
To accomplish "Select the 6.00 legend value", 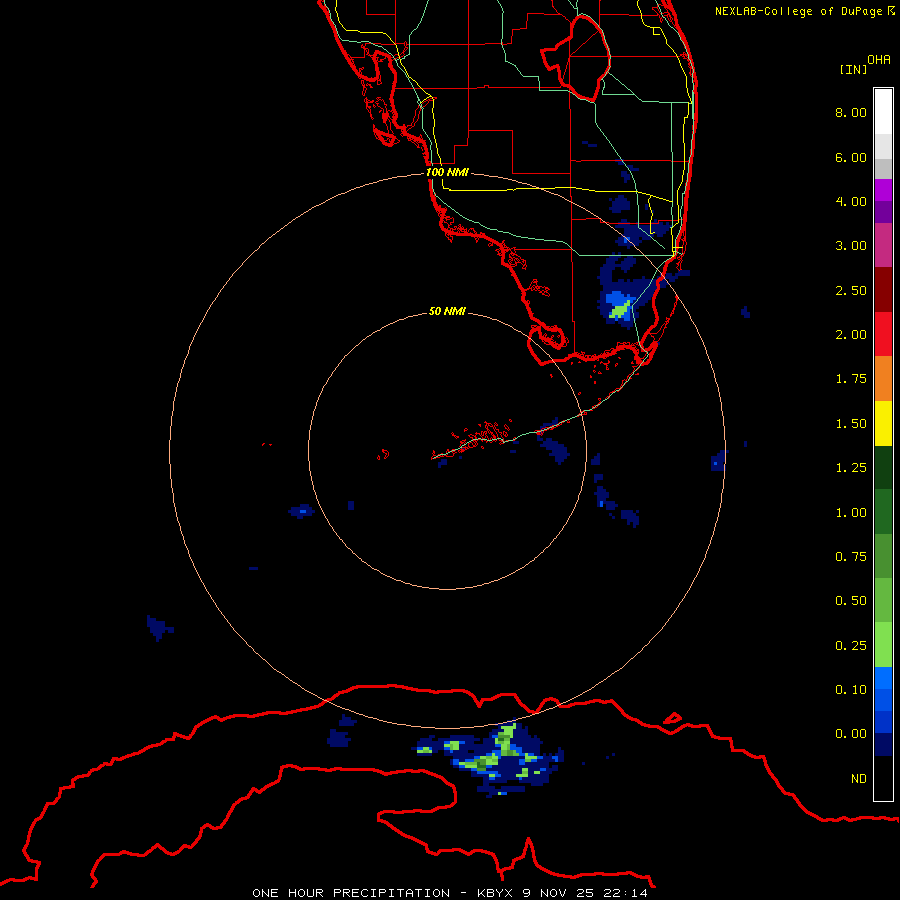I will tap(851, 157).
